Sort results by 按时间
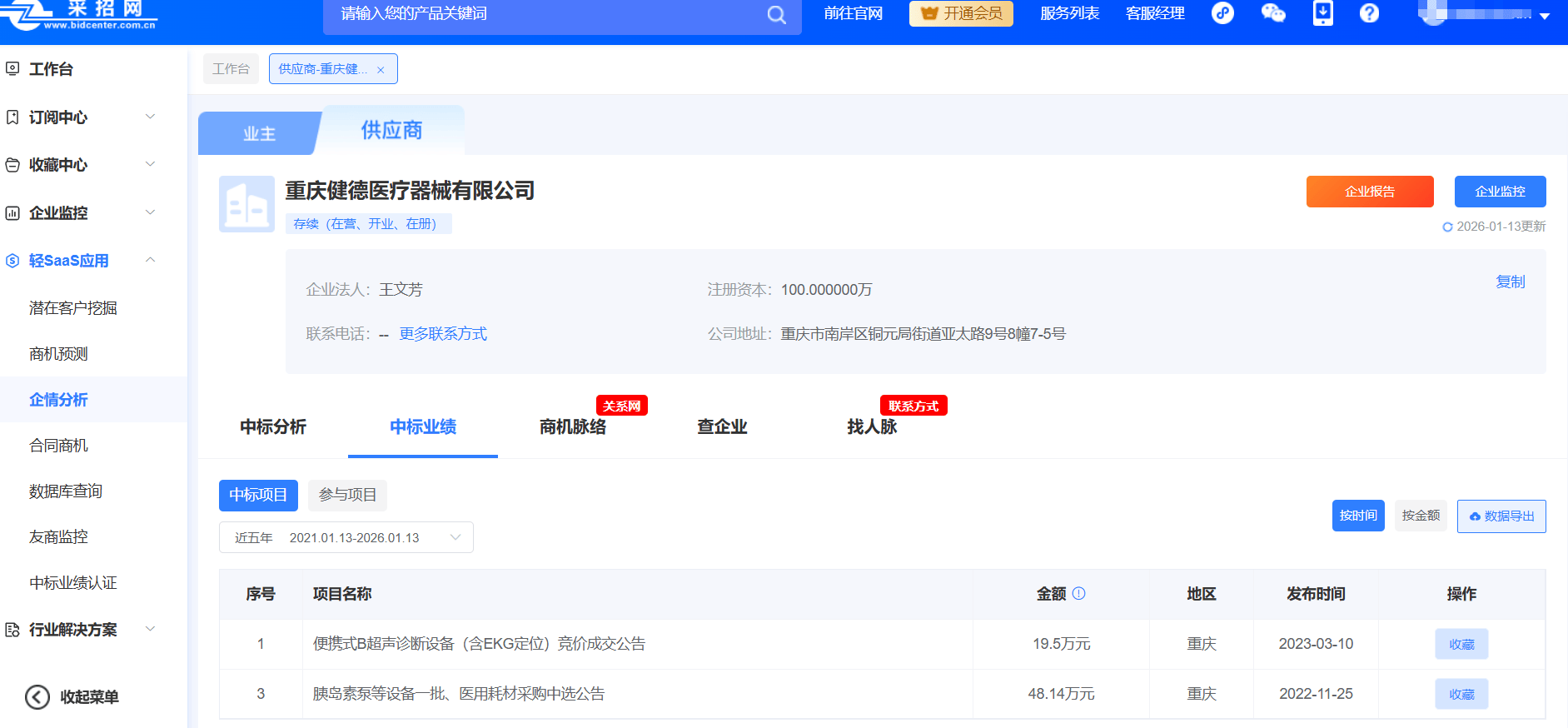1568x728 pixels. 1358,516
